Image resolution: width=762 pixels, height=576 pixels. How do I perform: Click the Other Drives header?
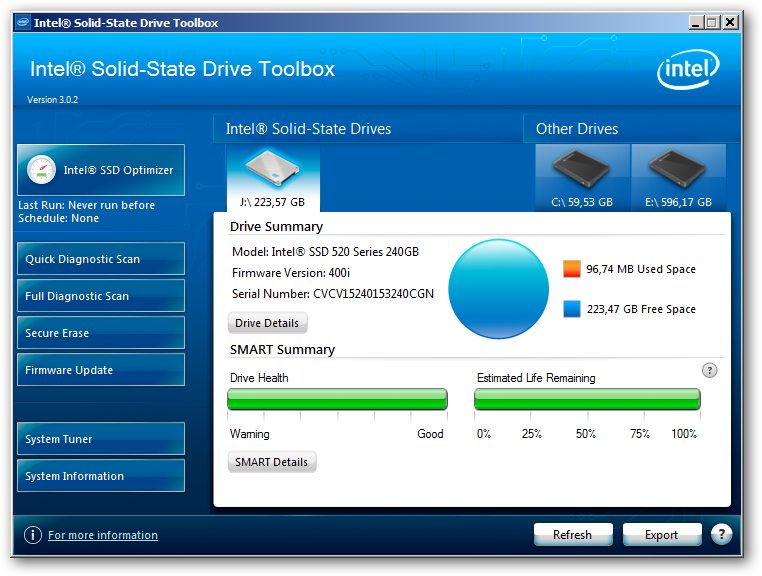577,129
